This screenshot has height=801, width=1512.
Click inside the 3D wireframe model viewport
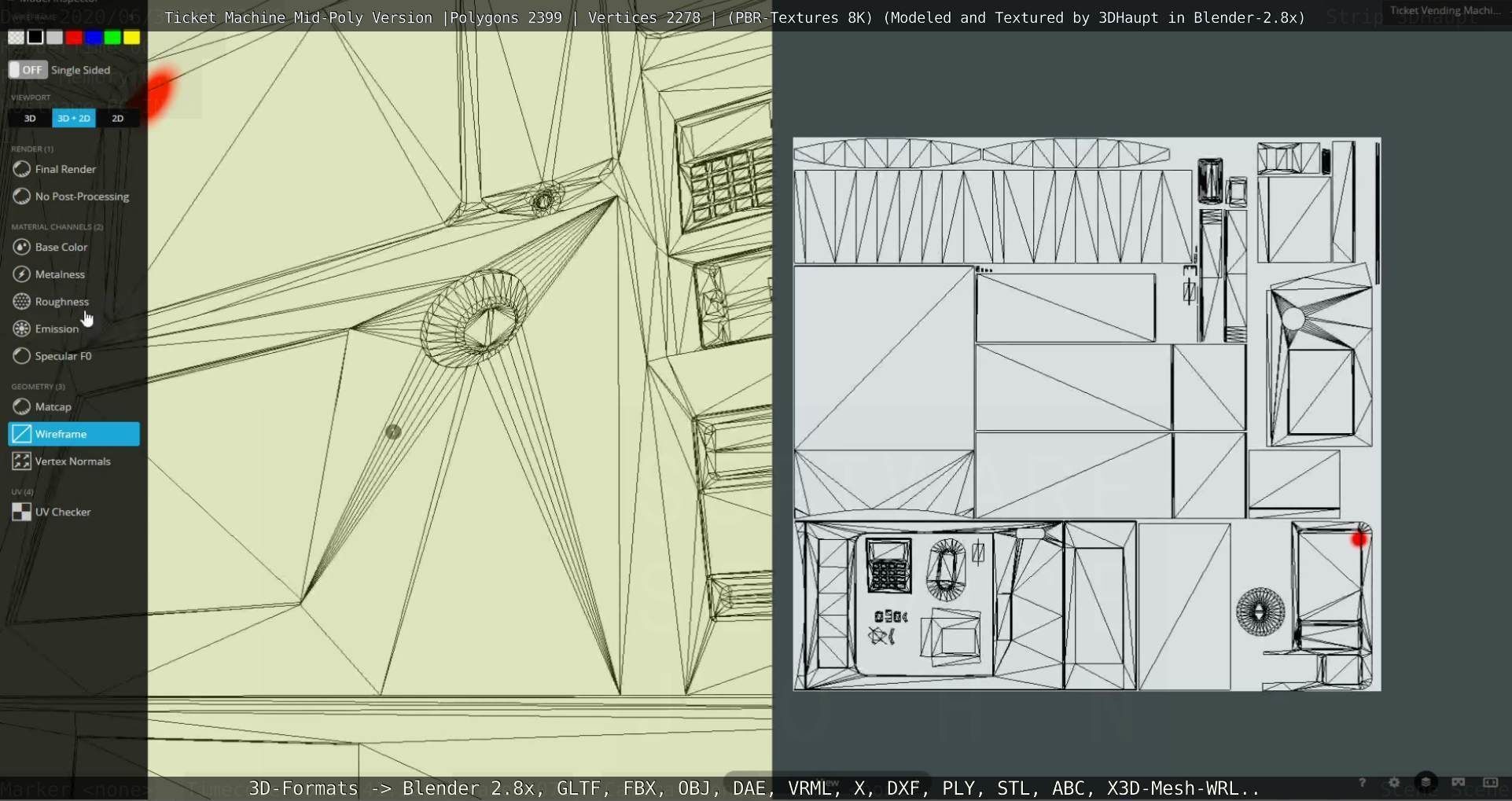(460, 405)
